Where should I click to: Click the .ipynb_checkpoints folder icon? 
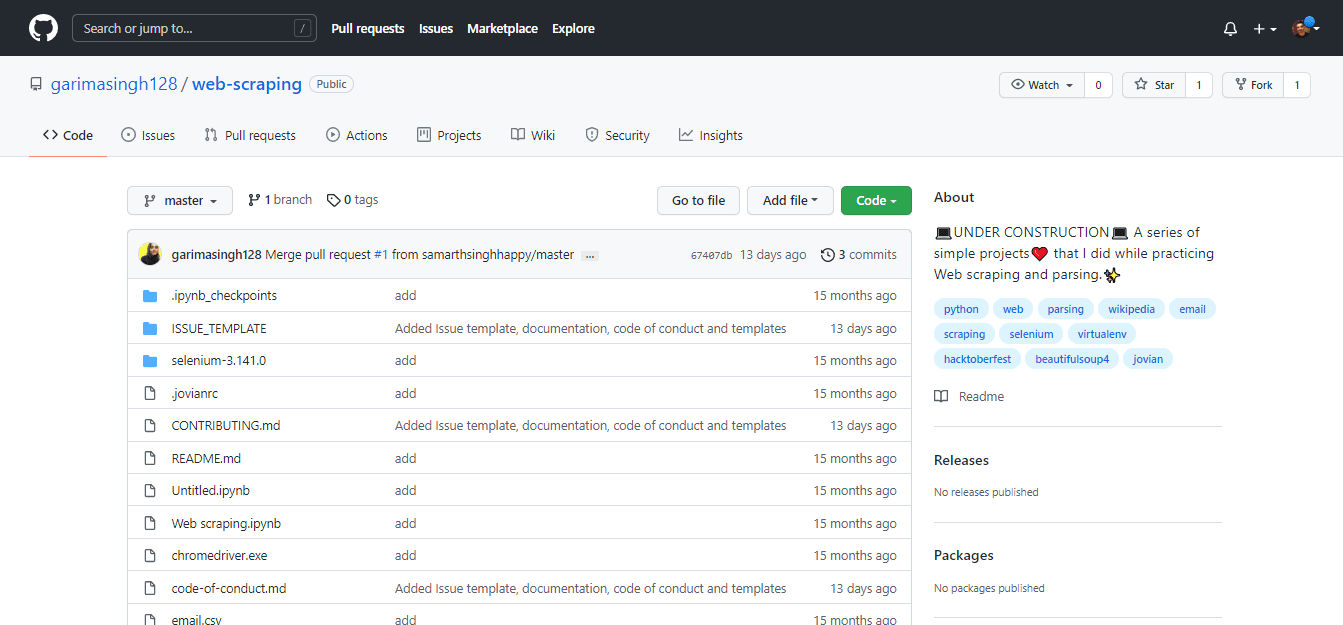[x=150, y=296]
